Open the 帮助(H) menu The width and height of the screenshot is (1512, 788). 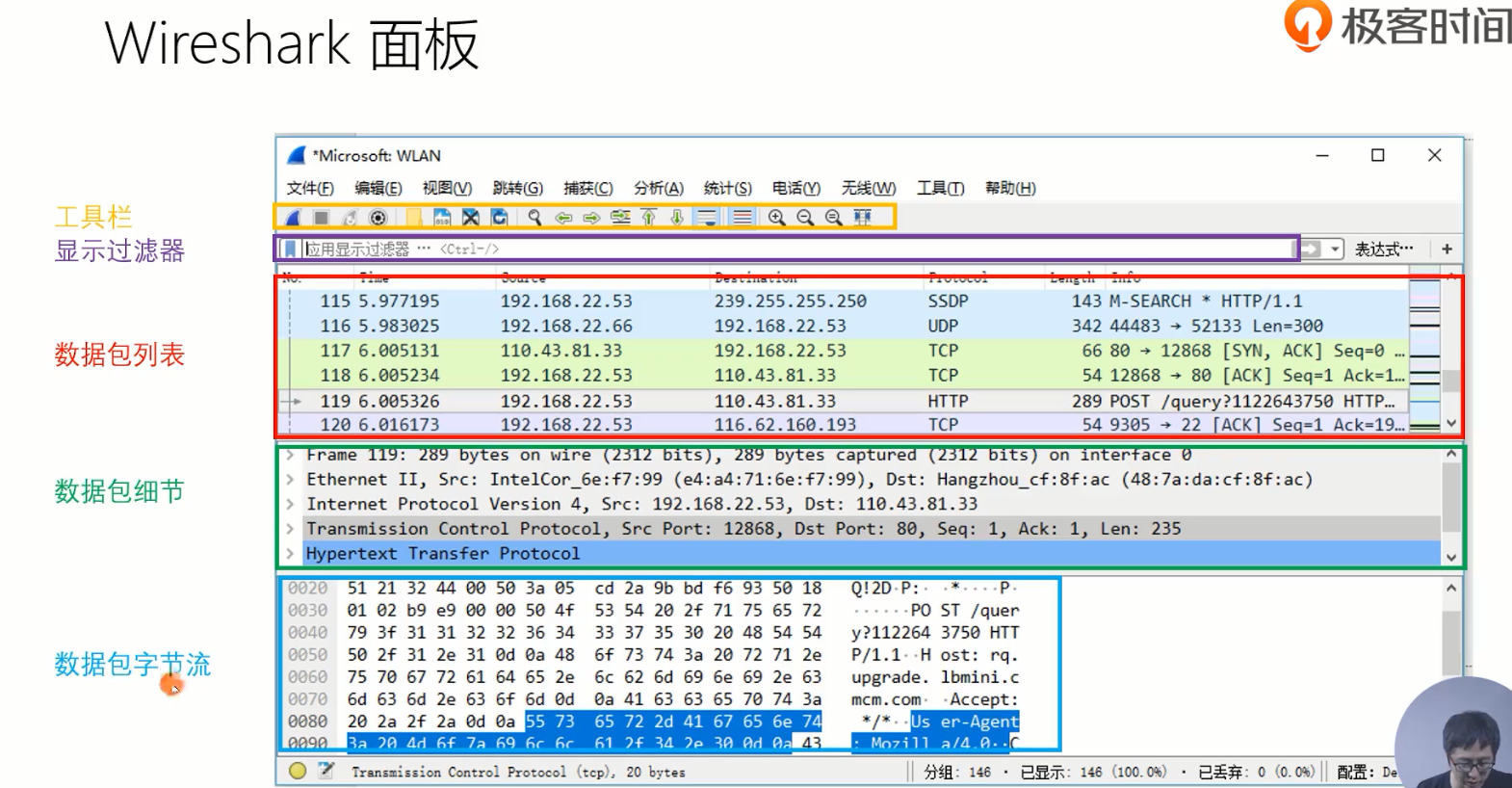coord(1011,188)
